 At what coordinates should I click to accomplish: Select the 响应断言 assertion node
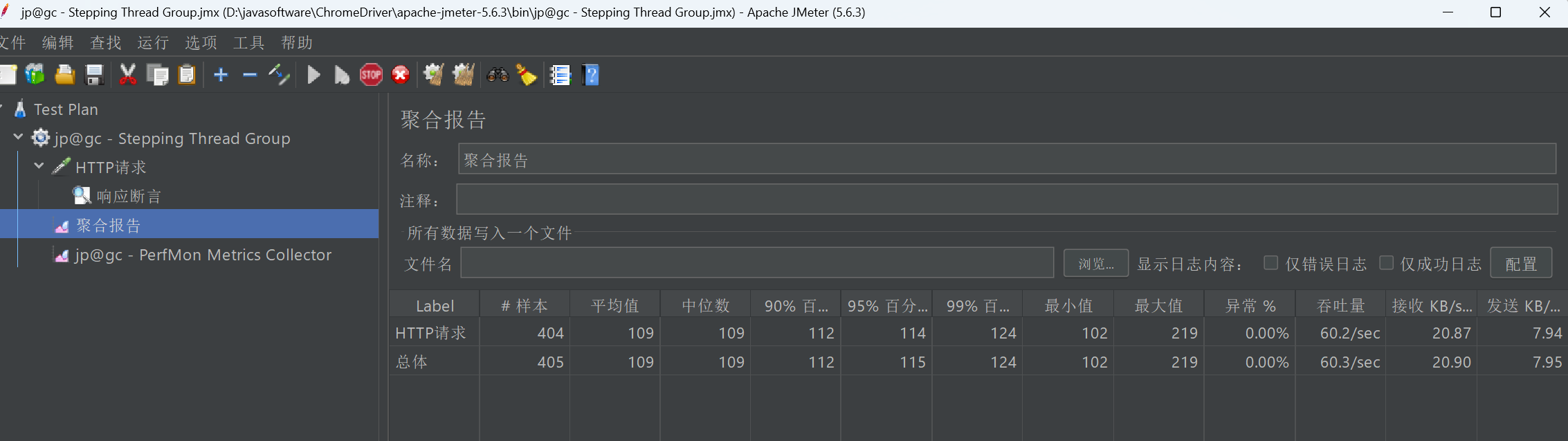click(x=129, y=197)
